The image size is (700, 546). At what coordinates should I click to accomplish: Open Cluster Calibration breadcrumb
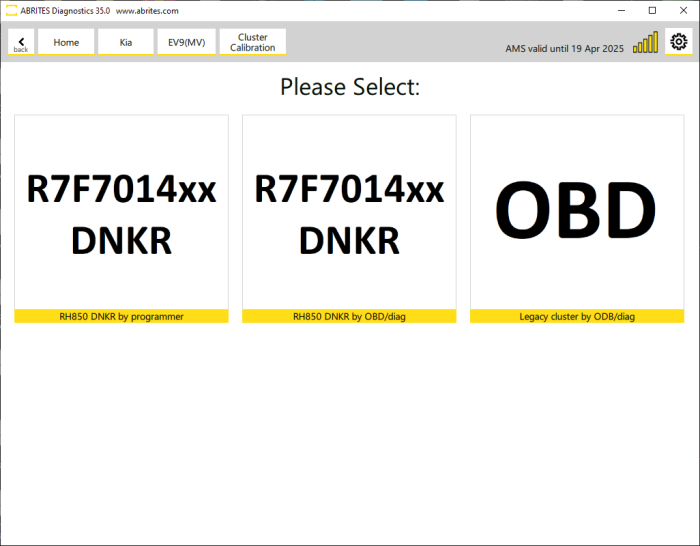tap(253, 42)
